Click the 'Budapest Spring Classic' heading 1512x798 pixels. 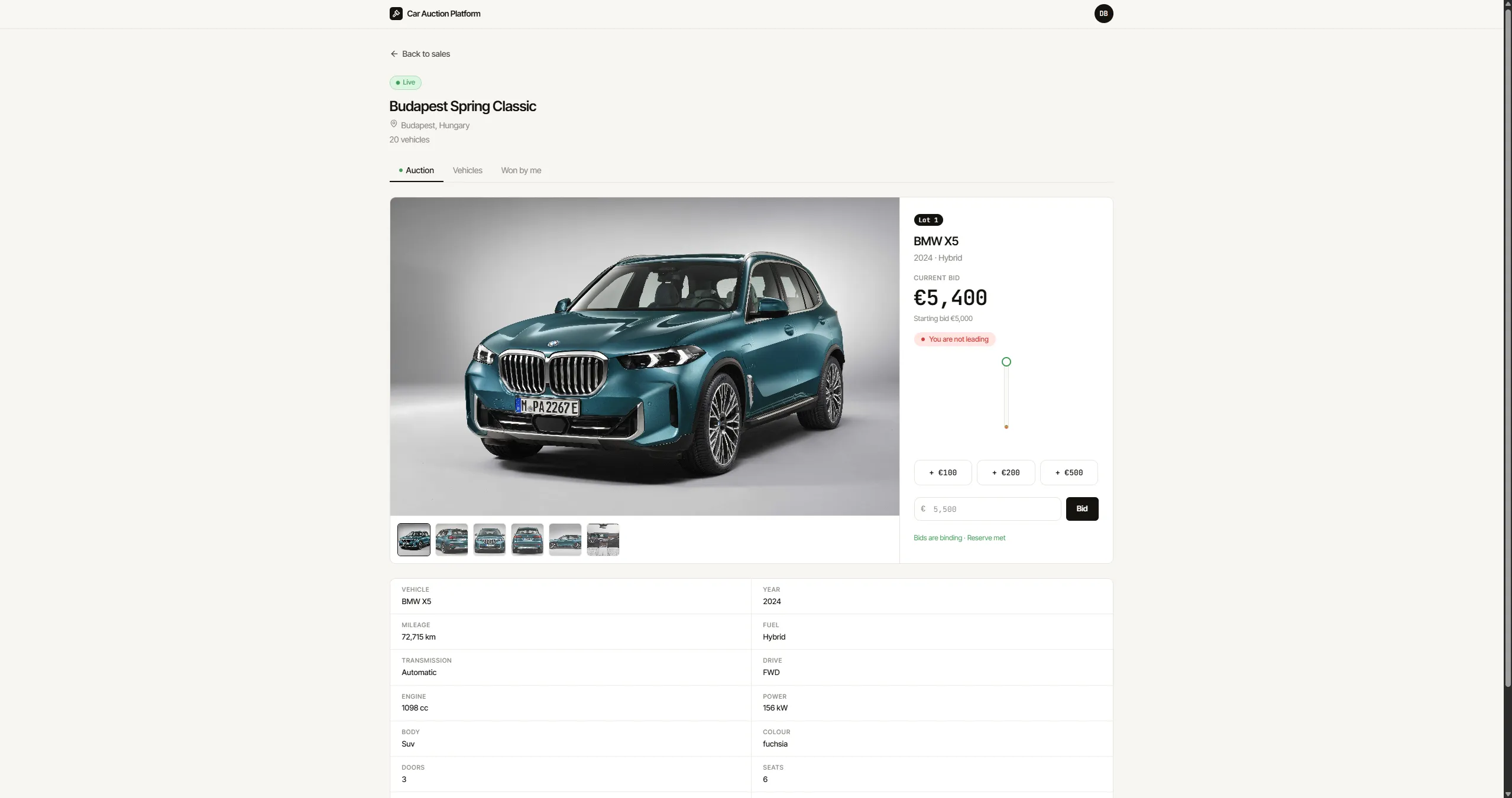462,106
